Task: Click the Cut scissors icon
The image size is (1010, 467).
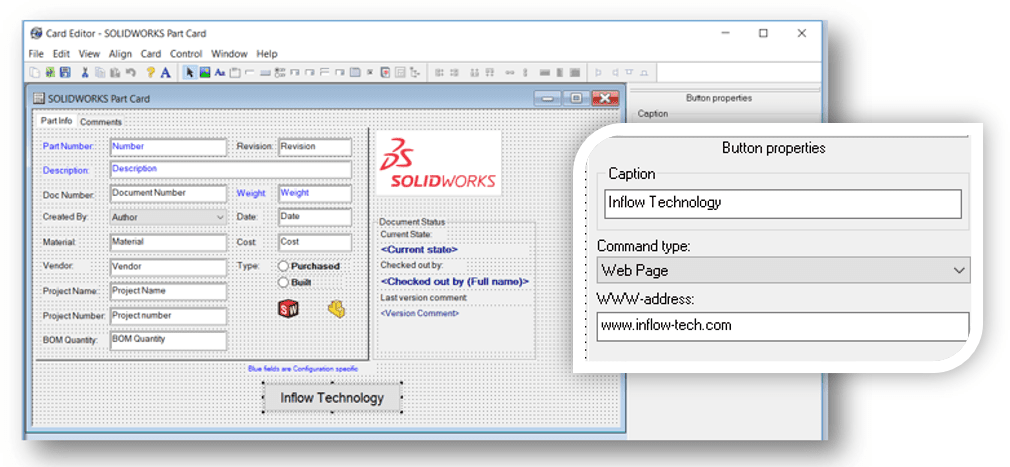Action: coord(85,73)
